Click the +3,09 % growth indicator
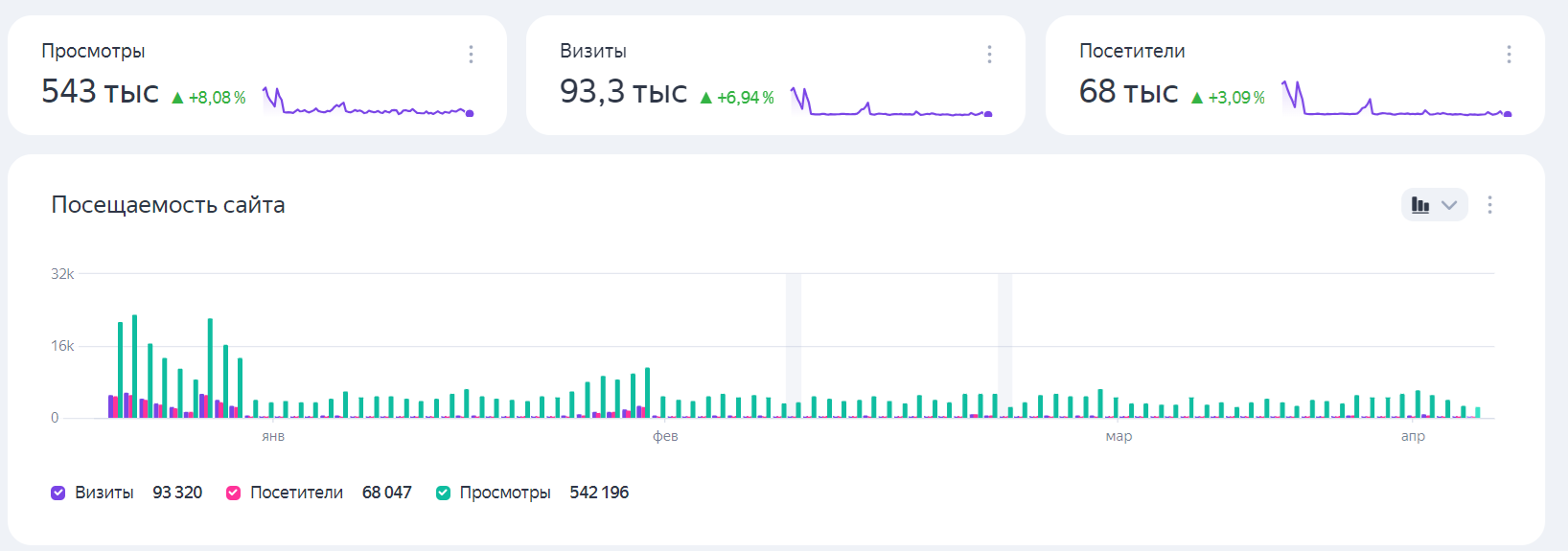Viewport: 1568px width, 551px height. pos(1228,98)
